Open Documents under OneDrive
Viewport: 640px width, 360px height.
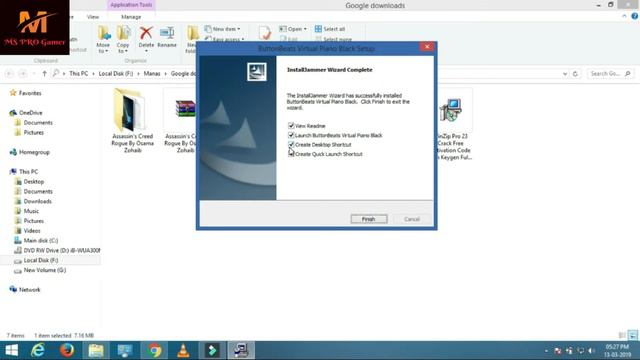pos(34,122)
